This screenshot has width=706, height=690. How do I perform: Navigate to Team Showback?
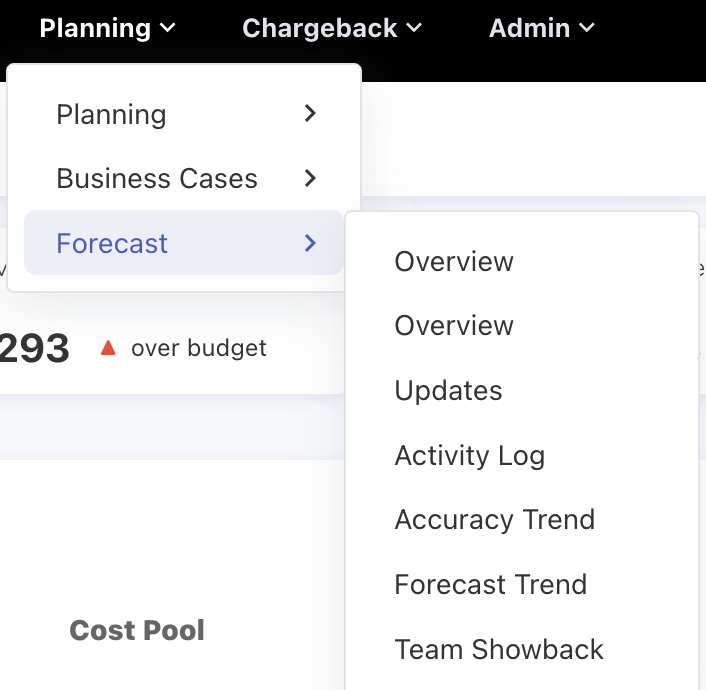tap(499, 650)
